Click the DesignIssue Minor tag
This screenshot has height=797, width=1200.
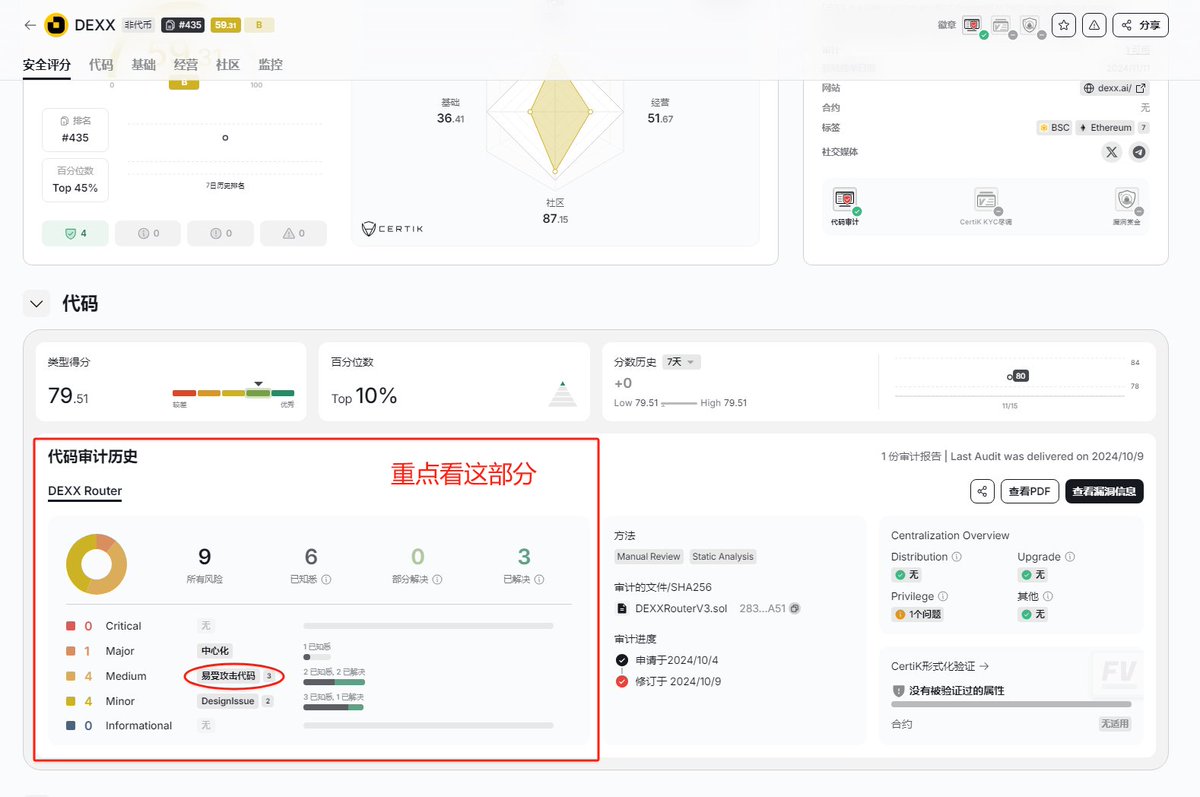tap(236, 701)
